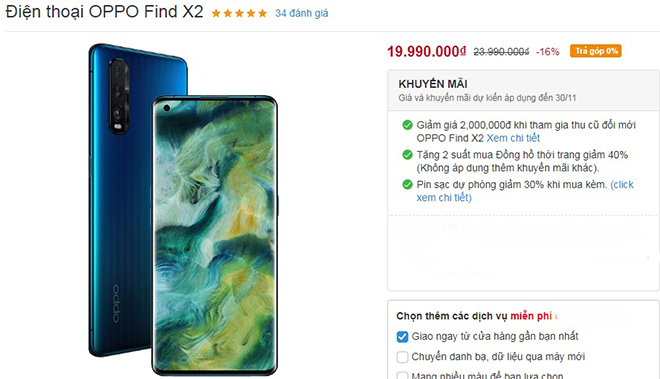
Task: Click the 19.990.000đ sale price
Action: click(426, 51)
